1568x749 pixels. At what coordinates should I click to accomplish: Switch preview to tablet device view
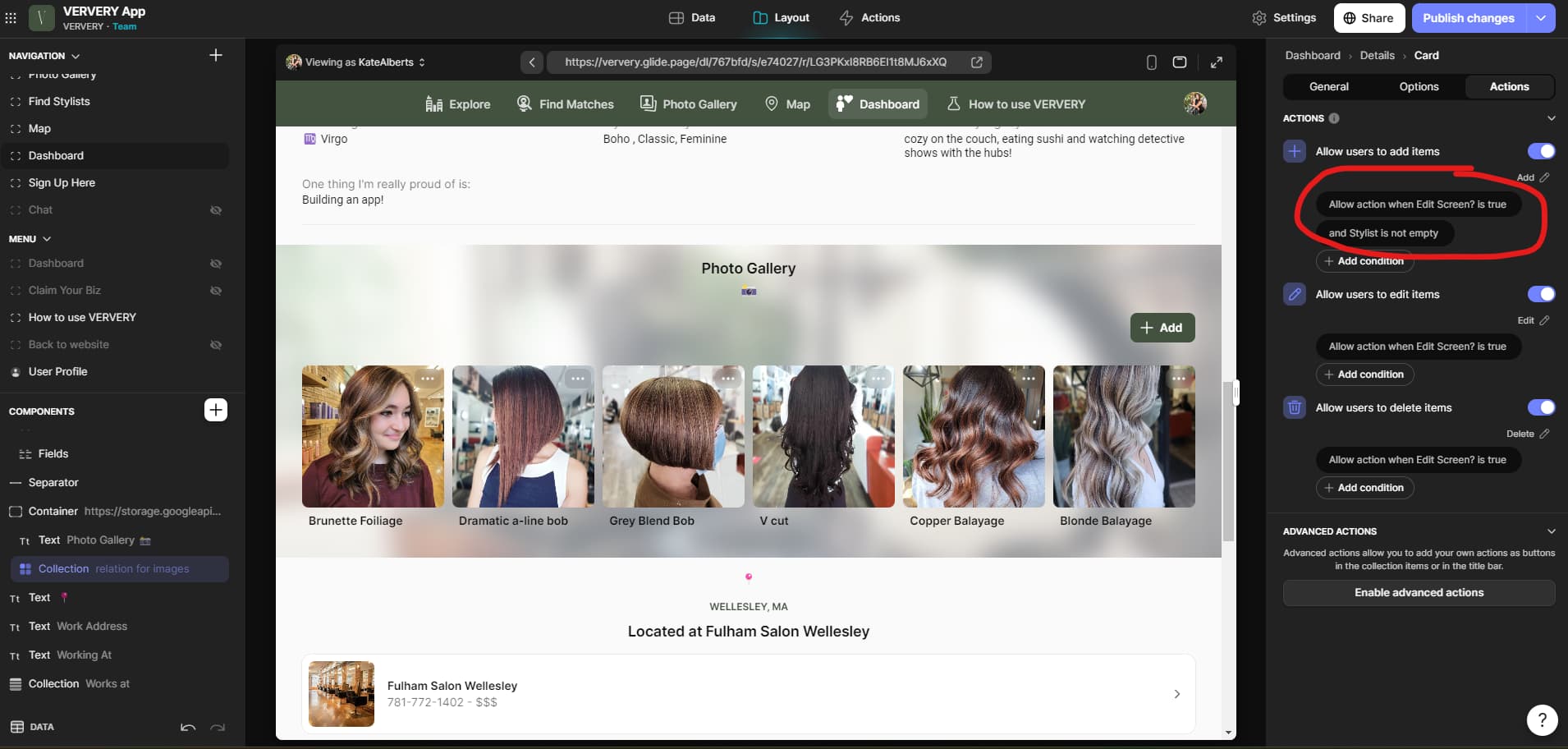point(1180,62)
